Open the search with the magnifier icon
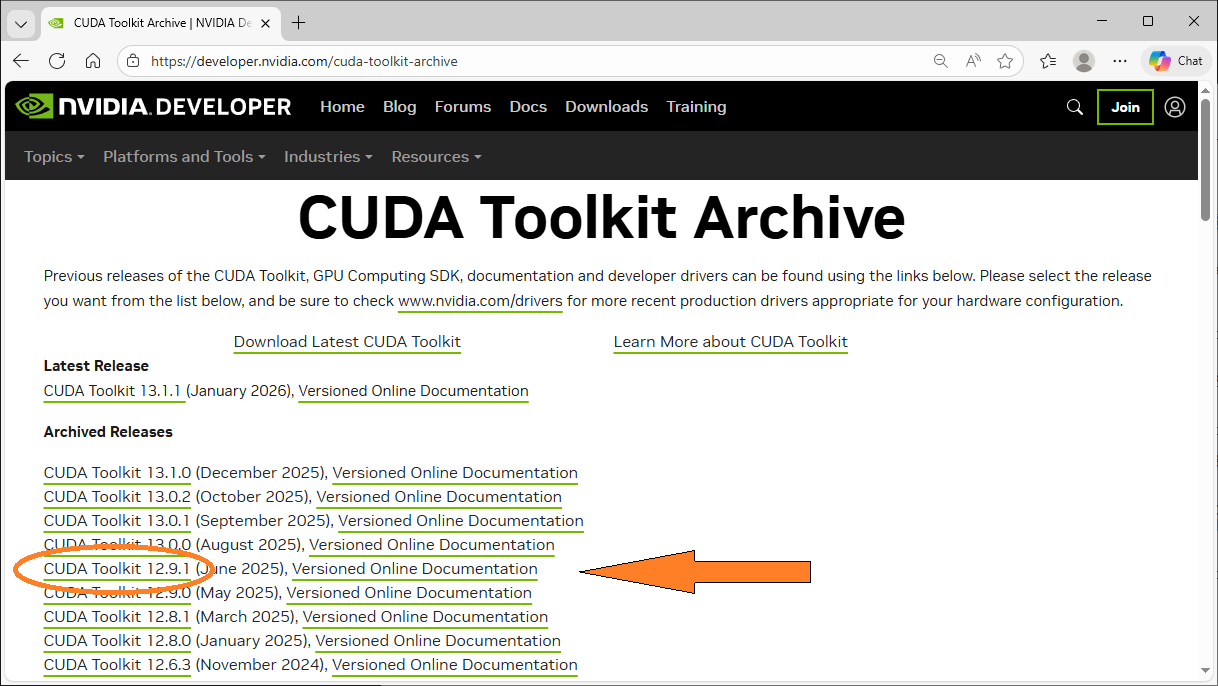The image size is (1218, 686). (x=1074, y=106)
